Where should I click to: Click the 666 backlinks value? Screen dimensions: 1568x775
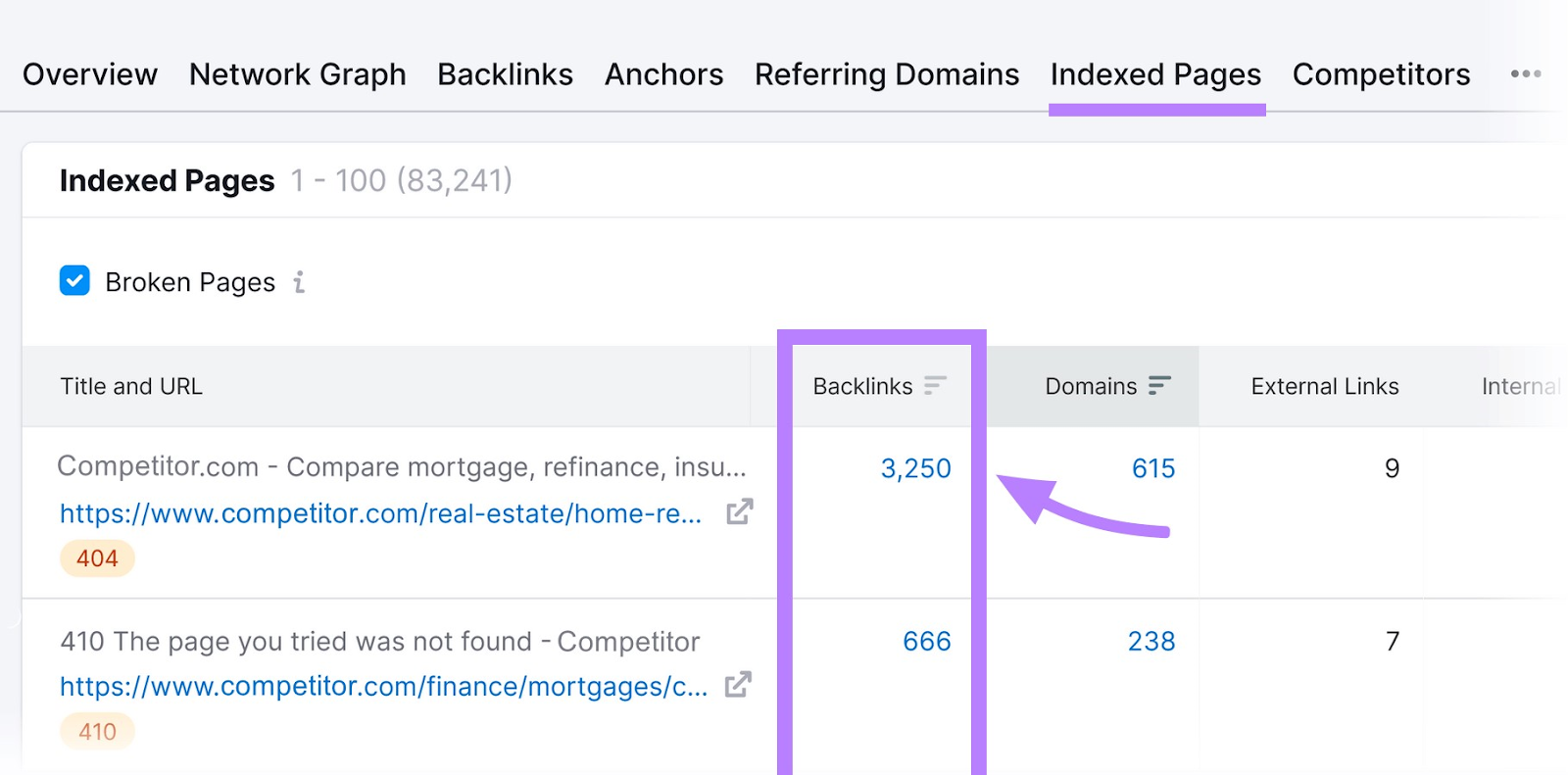coord(925,642)
